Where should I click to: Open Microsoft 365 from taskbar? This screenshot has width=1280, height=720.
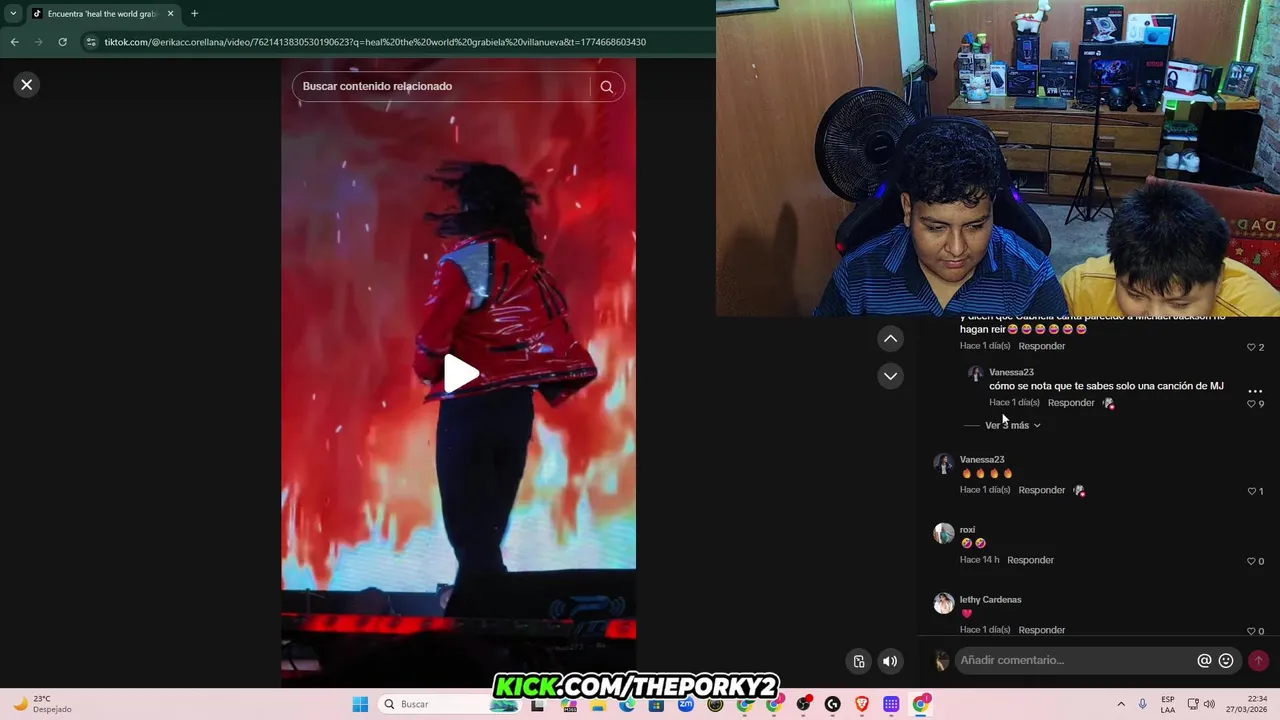point(569,704)
